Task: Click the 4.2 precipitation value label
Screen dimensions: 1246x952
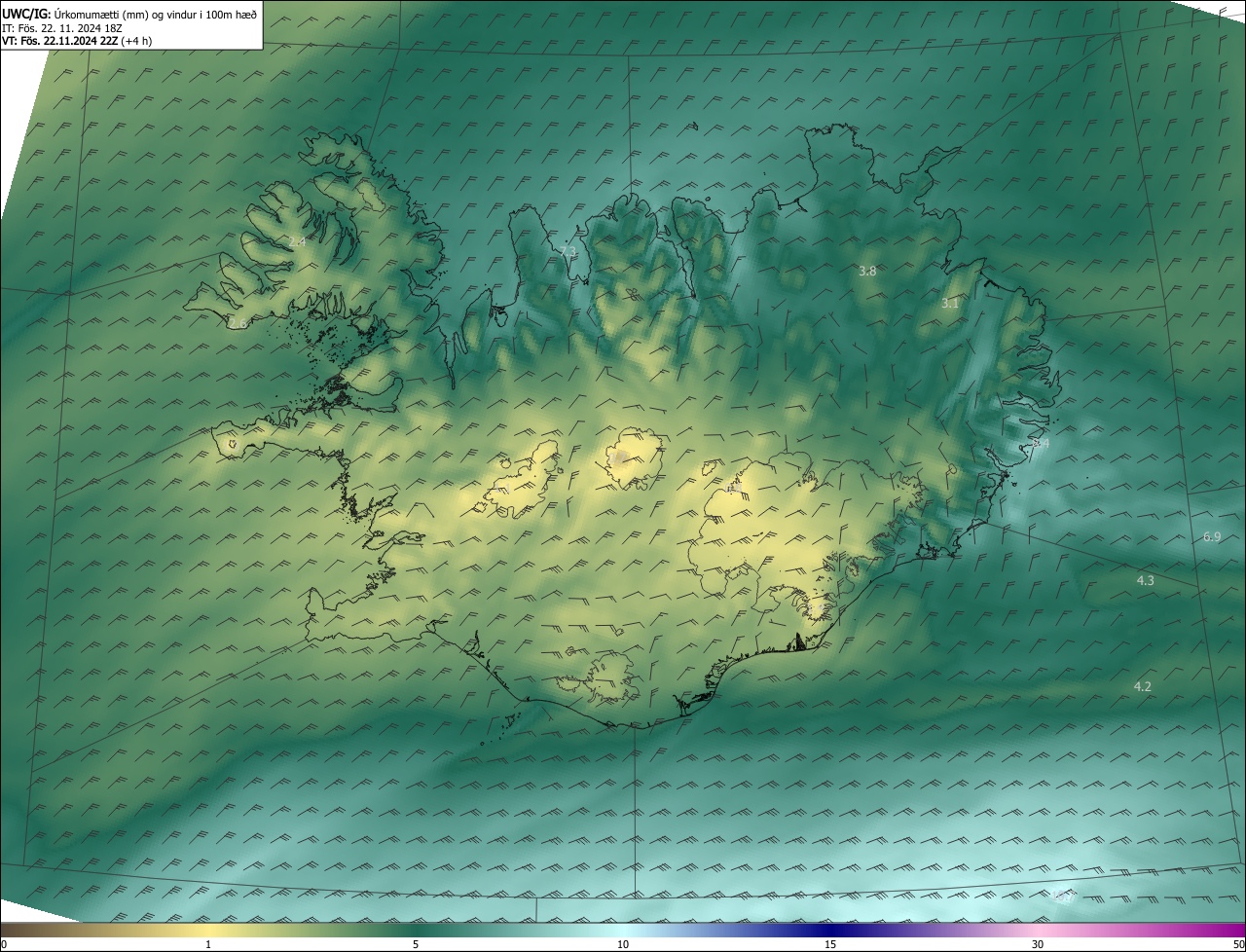Action: 1143,687
